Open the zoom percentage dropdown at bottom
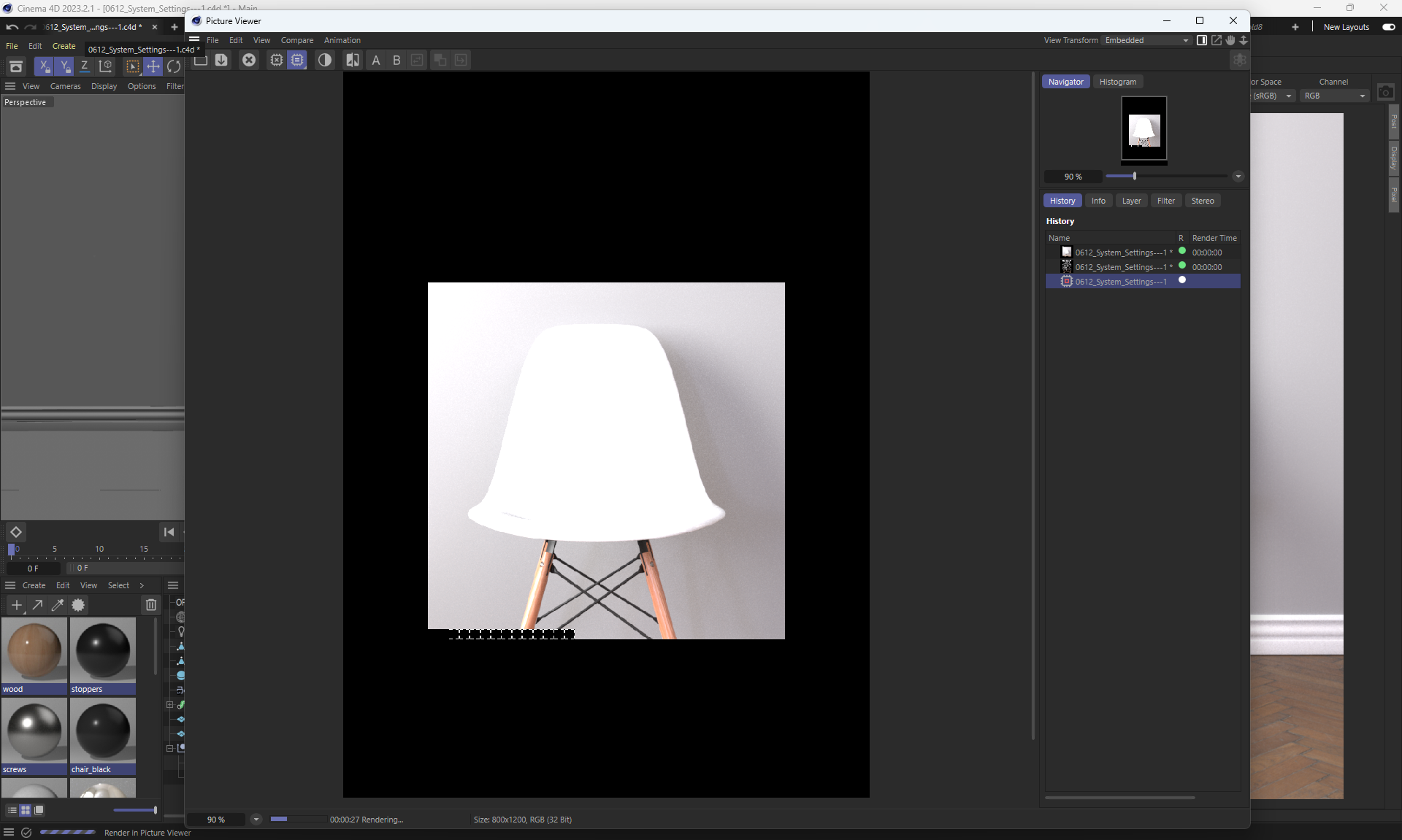This screenshot has width=1402, height=840. point(256,820)
